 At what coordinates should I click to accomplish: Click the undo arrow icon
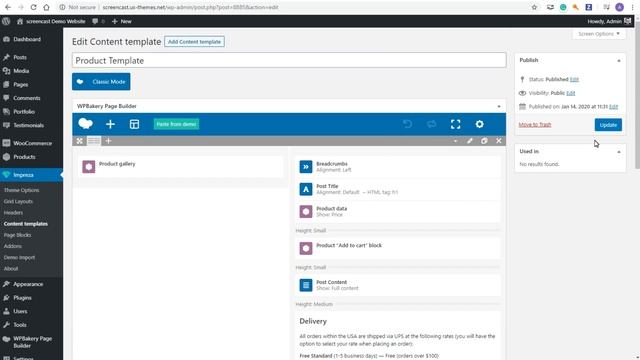(x=407, y=124)
